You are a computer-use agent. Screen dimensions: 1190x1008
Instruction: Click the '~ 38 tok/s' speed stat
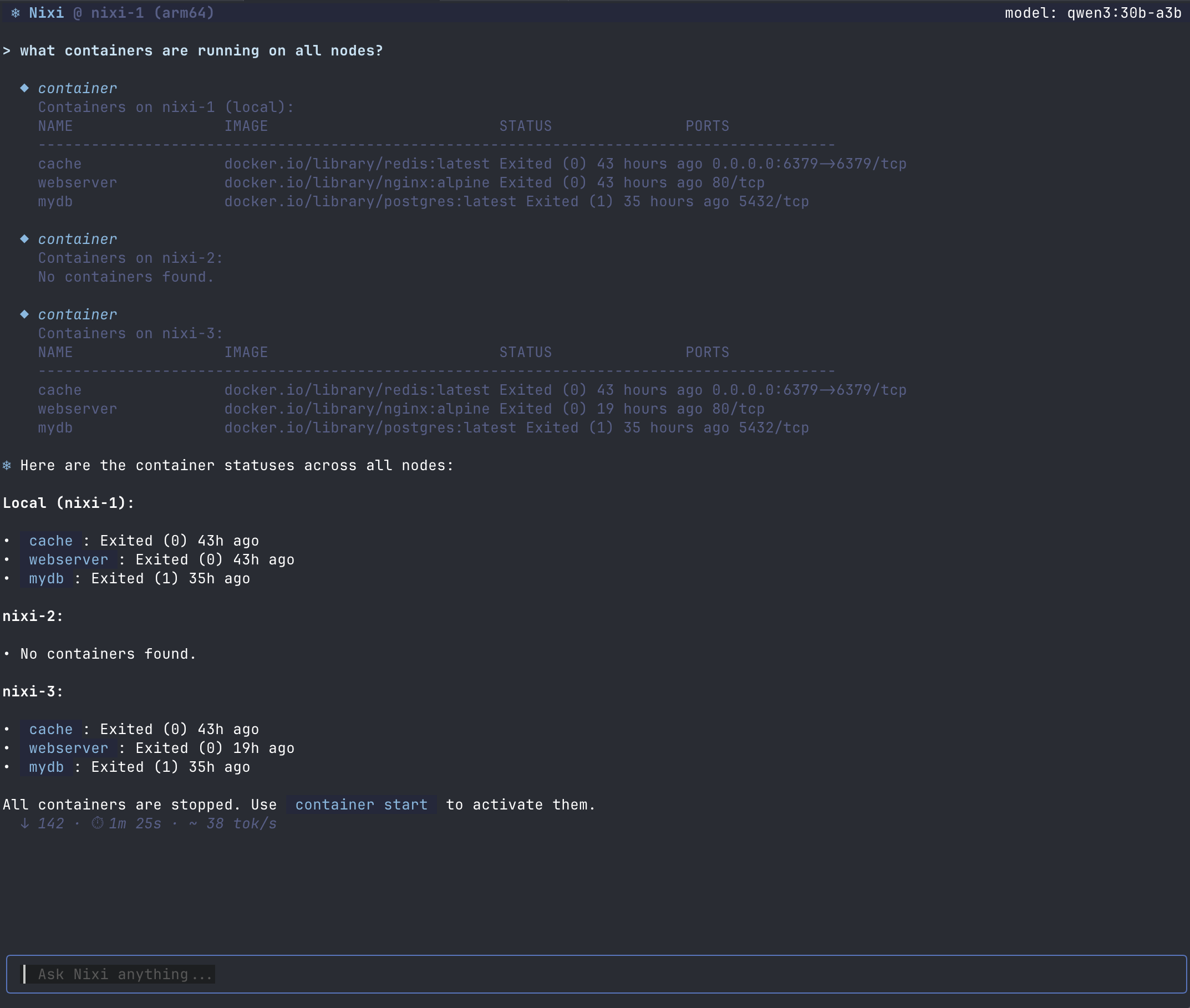click(233, 823)
